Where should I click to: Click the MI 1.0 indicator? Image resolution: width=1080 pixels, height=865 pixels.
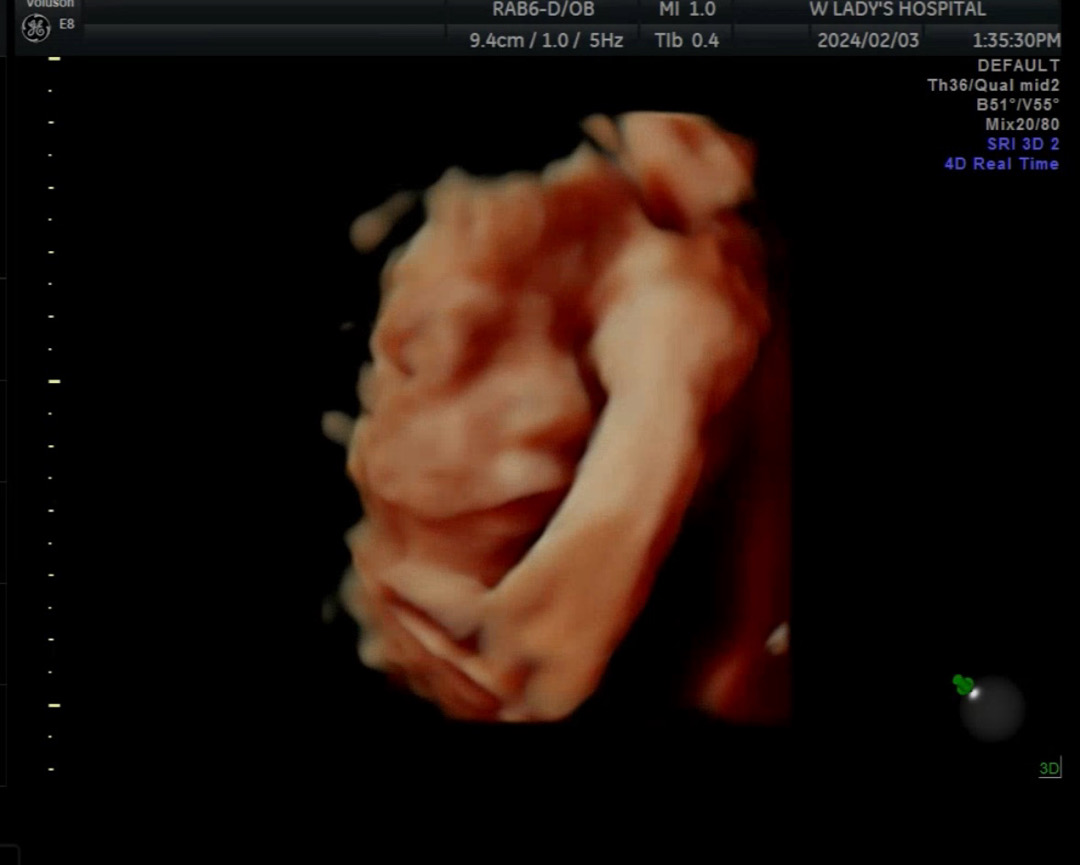click(x=687, y=10)
